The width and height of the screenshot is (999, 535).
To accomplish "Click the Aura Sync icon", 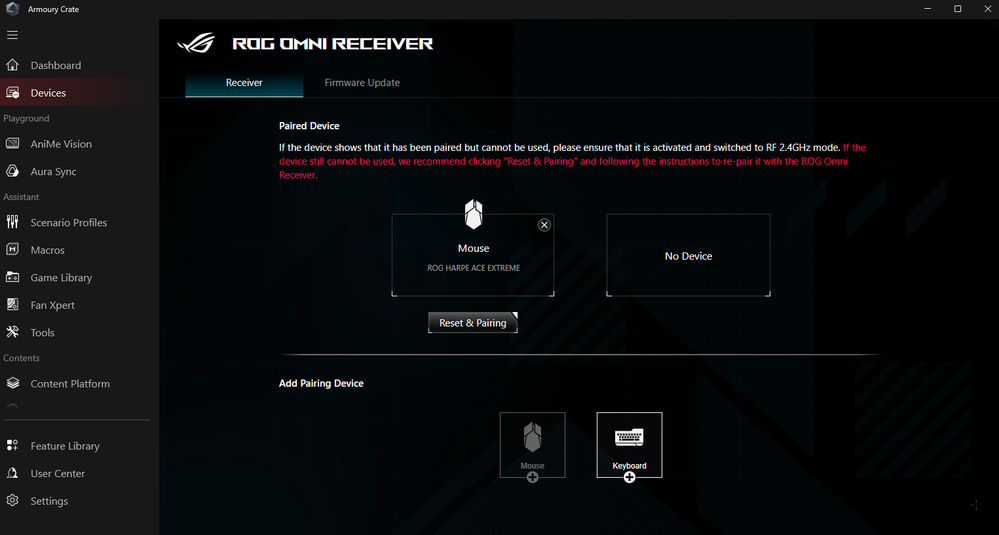I will click(x=12, y=171).
